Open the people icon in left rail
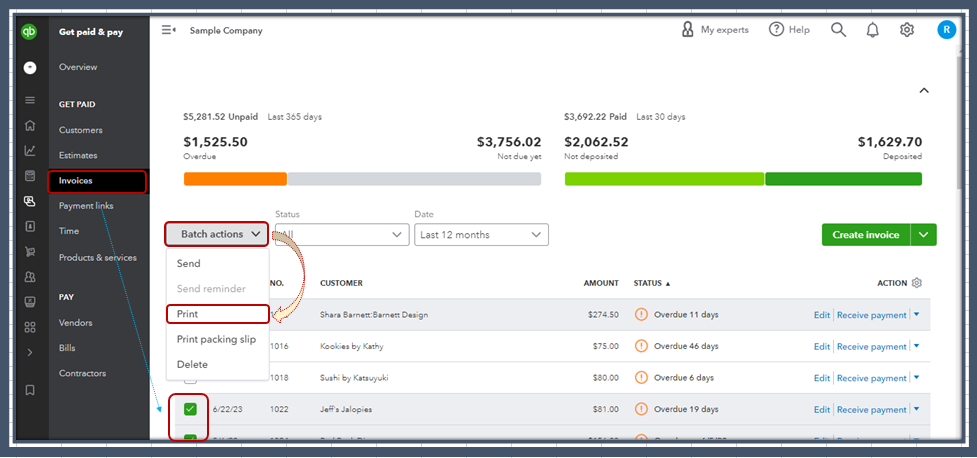This screenshot has width=977, height=458. (x=29, y=277)
